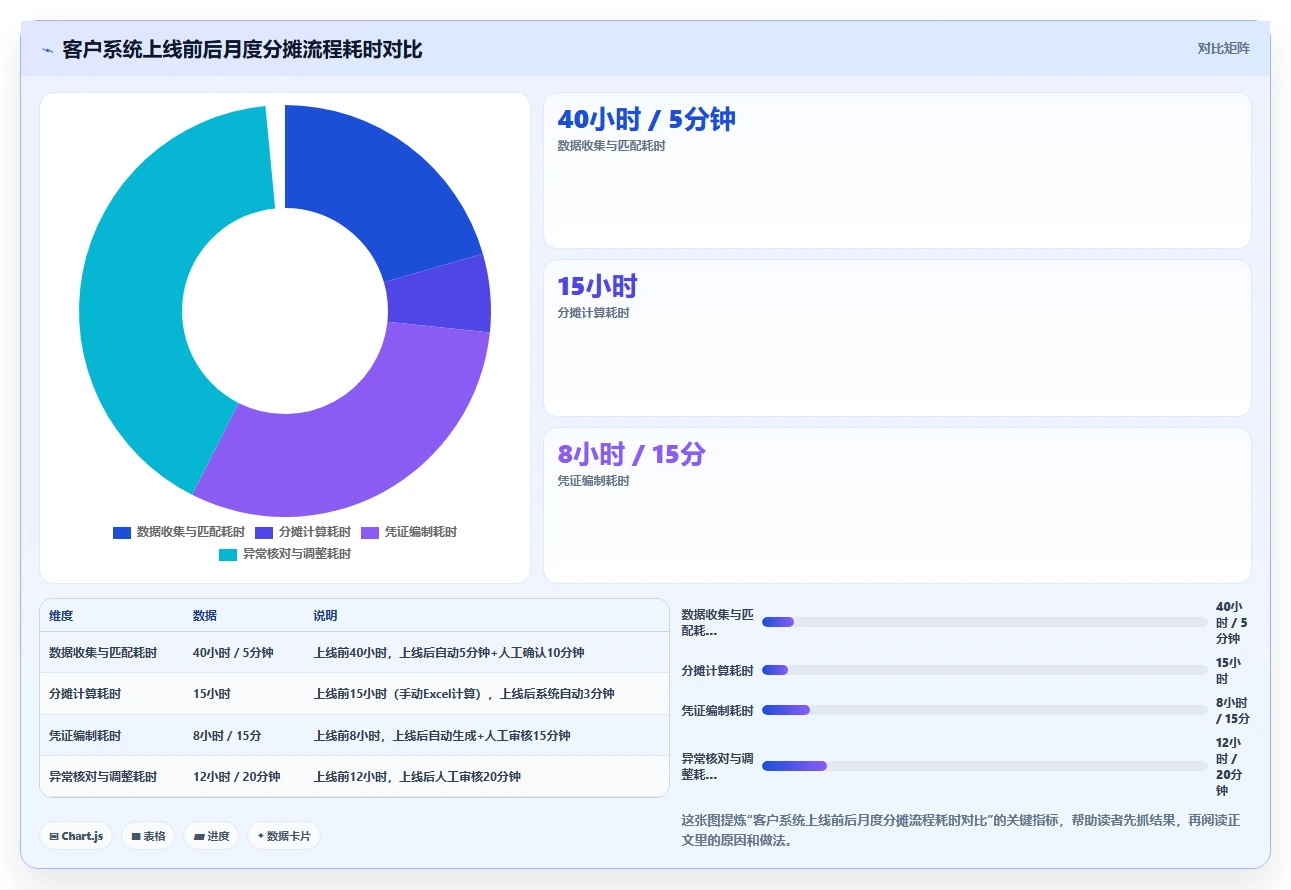Click cell 上线前40小时，上线后自动5分钟+人工确认10分钟
Viewport: 1291px width, 890px height.
pos(449,653)
